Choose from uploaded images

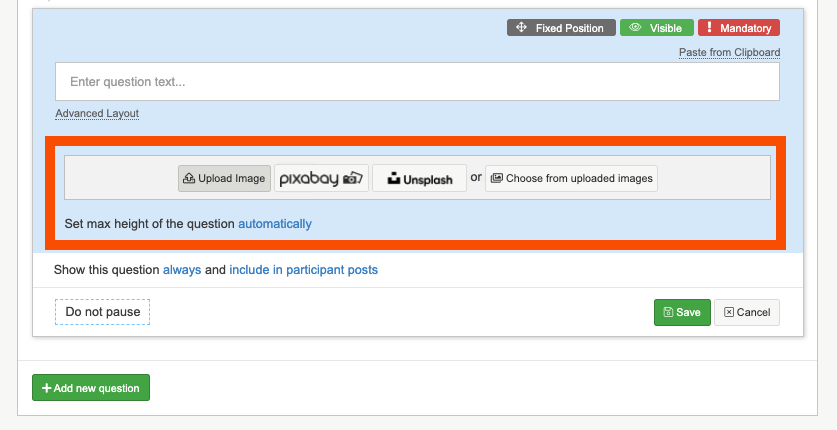(x=571, y=178)
